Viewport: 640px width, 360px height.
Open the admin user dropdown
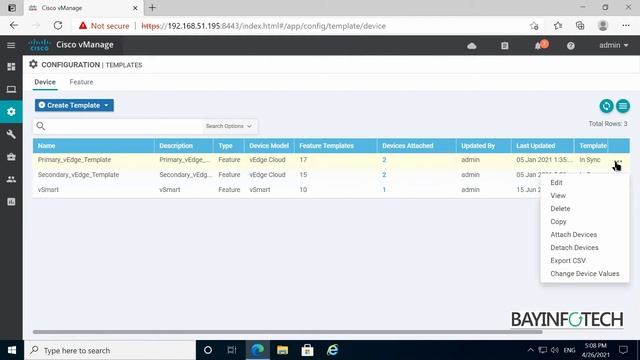(x=613, y=45)
